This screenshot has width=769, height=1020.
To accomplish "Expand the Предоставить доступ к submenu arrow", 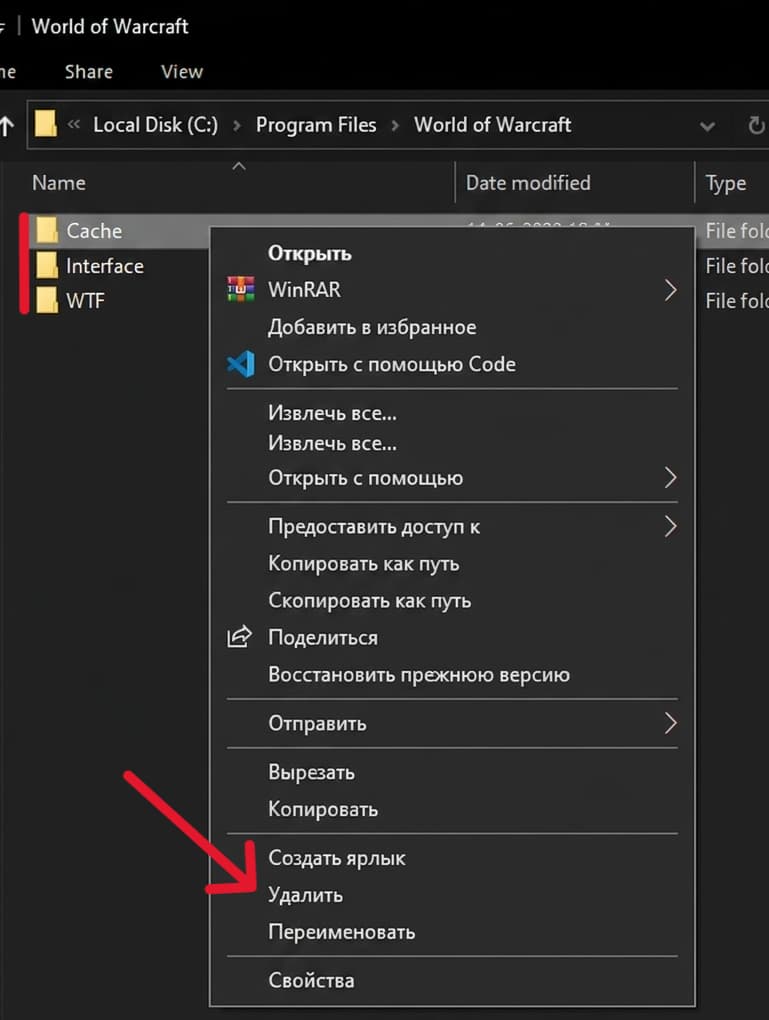I will point(671,526).
